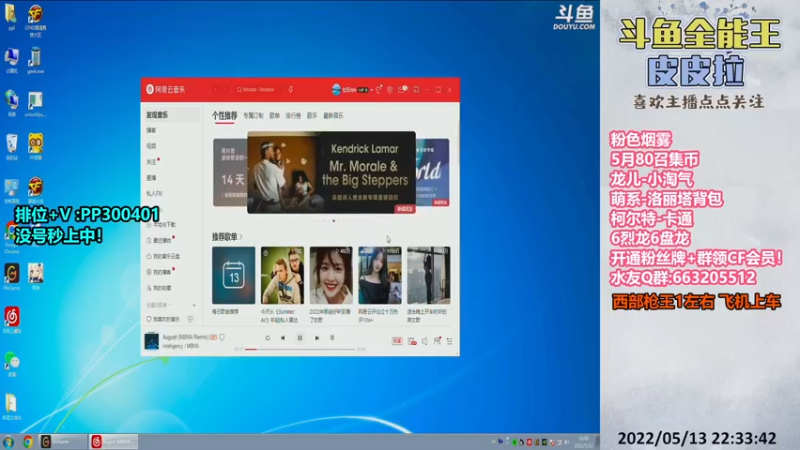The width and height of the screenshot is (800, 450).
Task: Open the skin theme shirt icon
Action: [379, 90]
